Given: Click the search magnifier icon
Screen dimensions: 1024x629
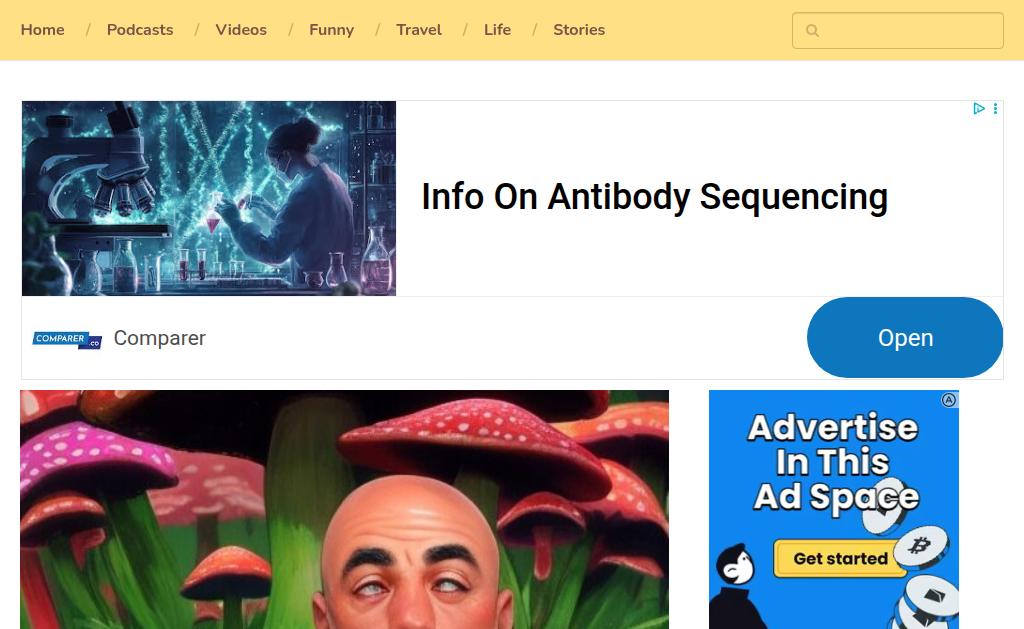Looking at the screenshot, I should click(x=812, y=30).
